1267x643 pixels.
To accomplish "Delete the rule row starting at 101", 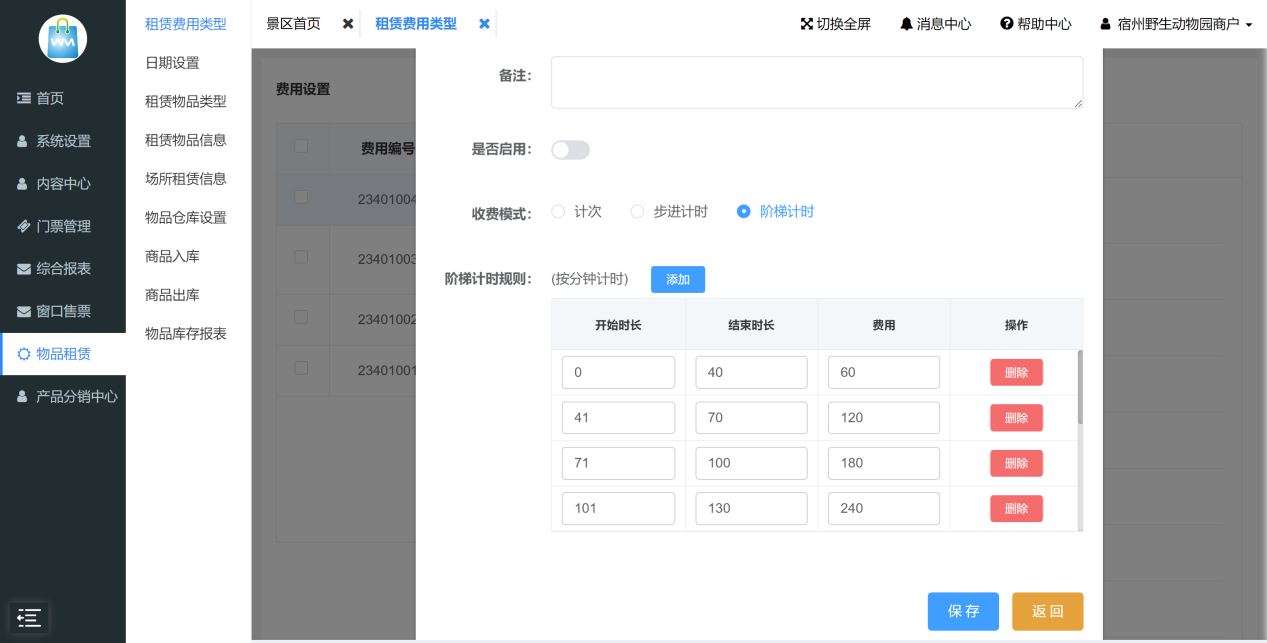I will pyautogui.click(x=1016, y=508).
